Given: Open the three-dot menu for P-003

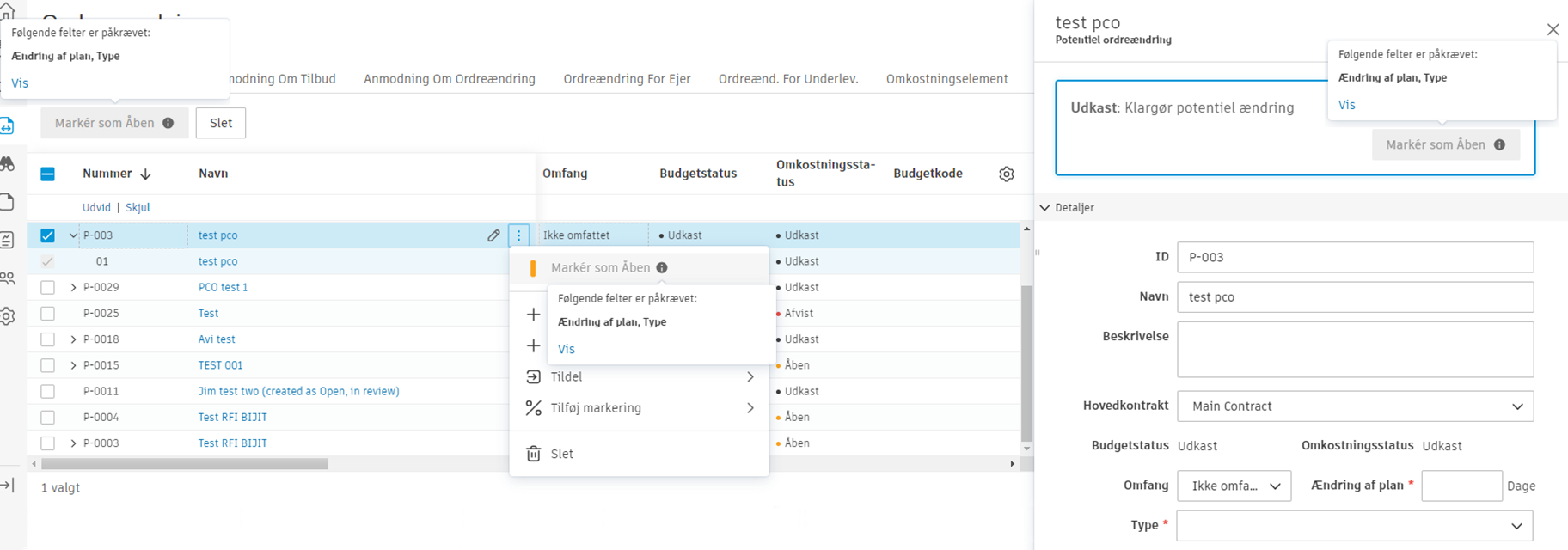Looking at the screenshot, I should 518,235.
